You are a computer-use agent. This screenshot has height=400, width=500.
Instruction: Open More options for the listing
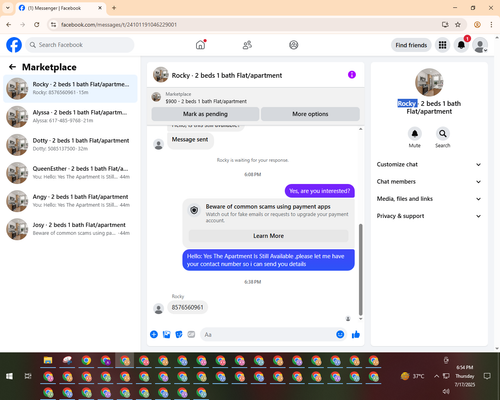coord(310,114)
